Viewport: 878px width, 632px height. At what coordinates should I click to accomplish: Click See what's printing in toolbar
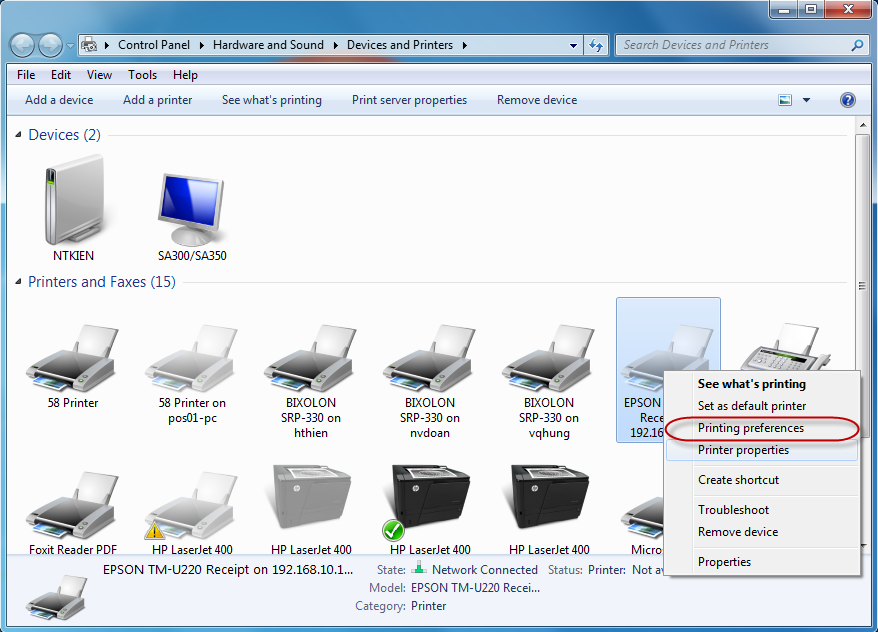[x=272, y=100]
